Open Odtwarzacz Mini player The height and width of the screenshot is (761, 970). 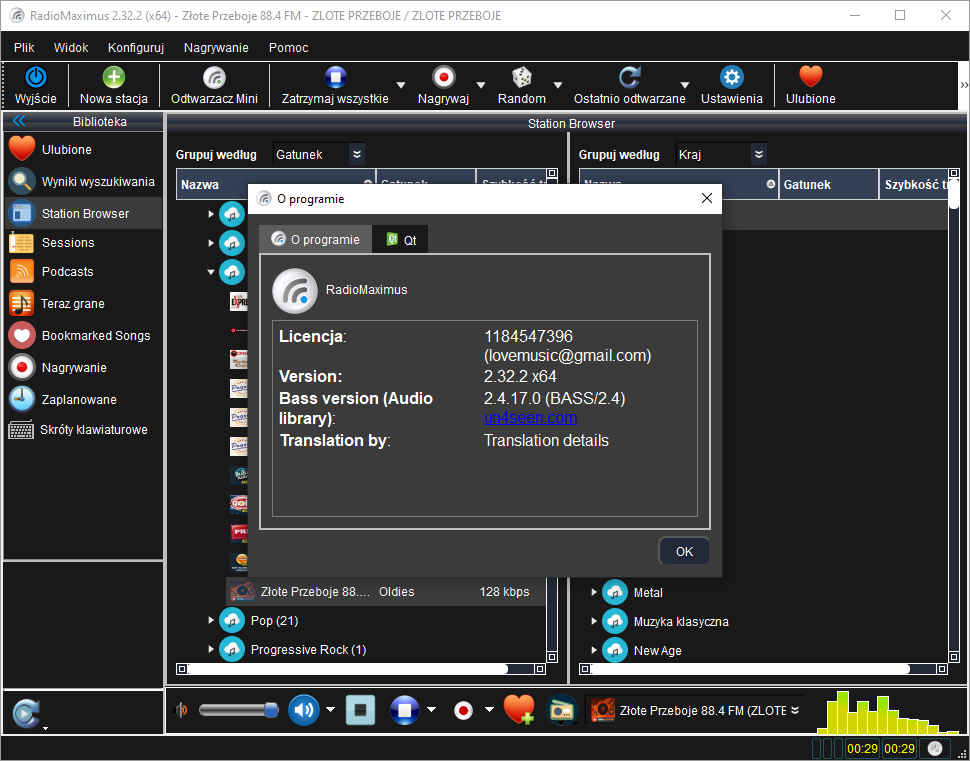click(x=214, y=85)
